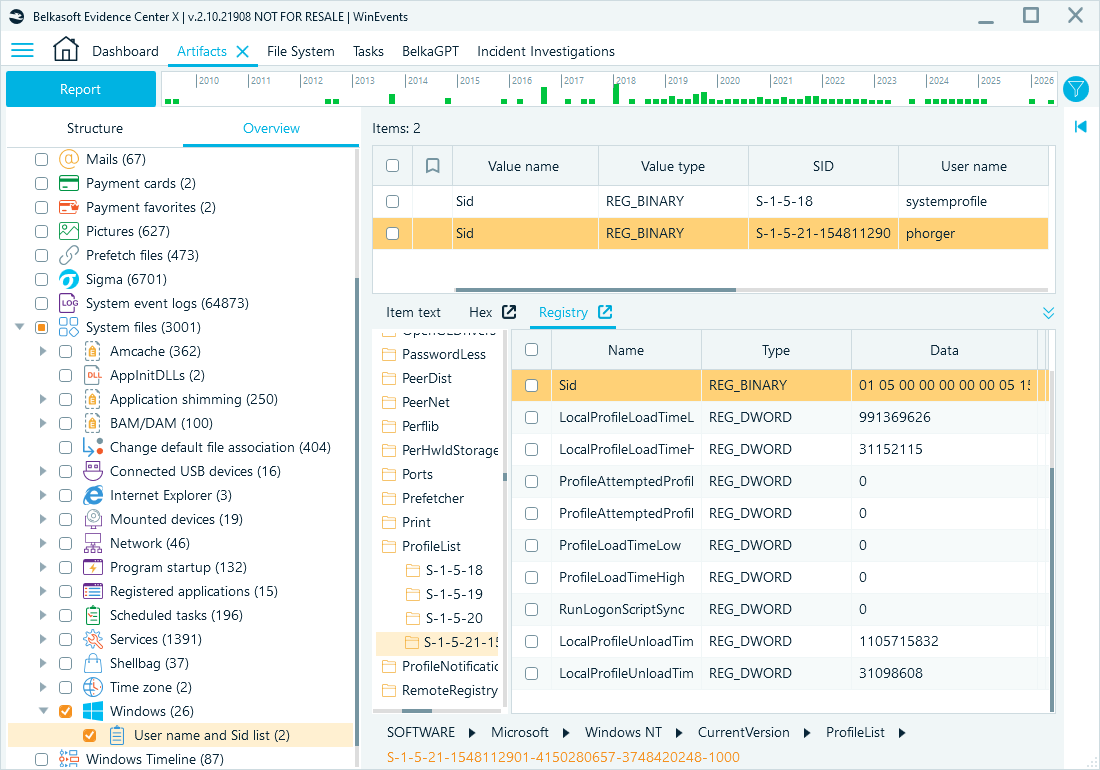Screen dimensions: 1100x770
Task: Collapse the viewer pane with the double-chevron icon
Action: click(1048, 312)
